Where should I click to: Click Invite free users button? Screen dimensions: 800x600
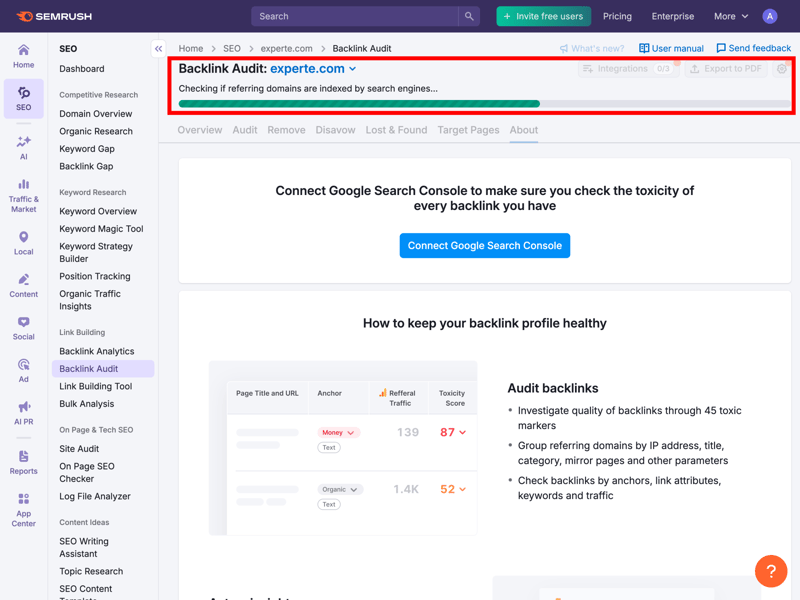[543, 16]
